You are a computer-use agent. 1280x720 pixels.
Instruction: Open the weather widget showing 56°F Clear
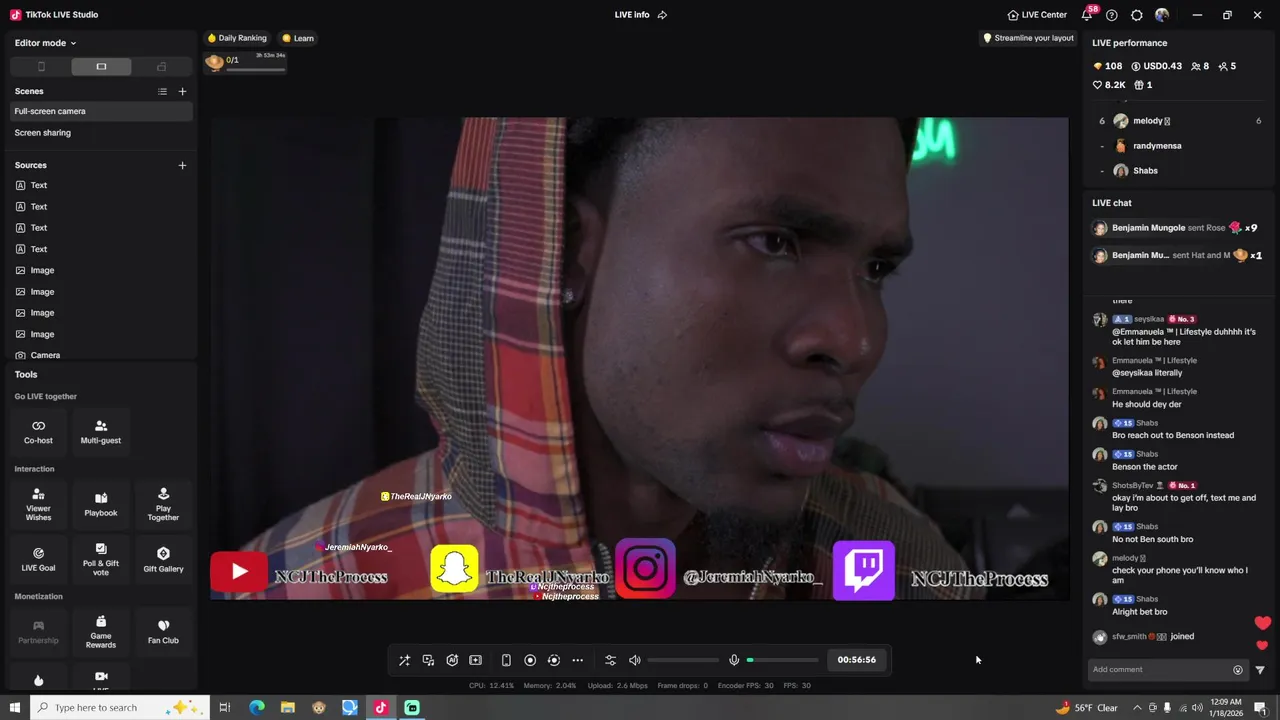[1087, 708]
